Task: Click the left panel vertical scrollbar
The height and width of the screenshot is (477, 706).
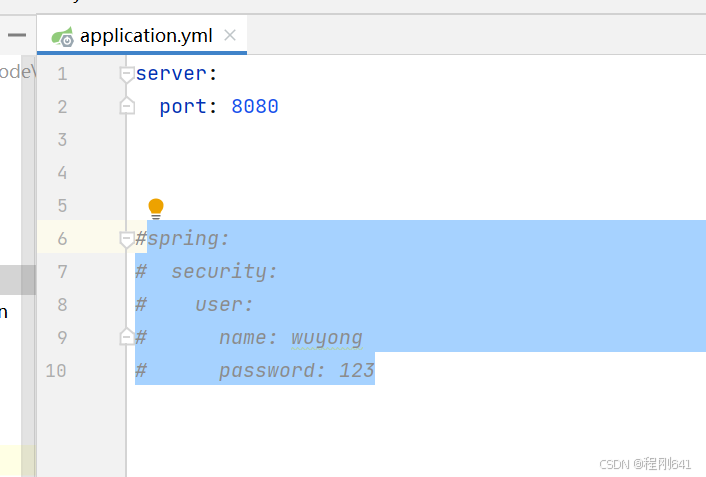Action: pyautogui.click(x=28, y=266)
